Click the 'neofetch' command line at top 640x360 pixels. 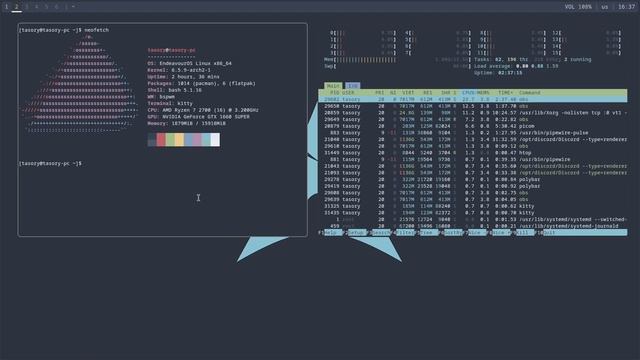pos(64,30)
